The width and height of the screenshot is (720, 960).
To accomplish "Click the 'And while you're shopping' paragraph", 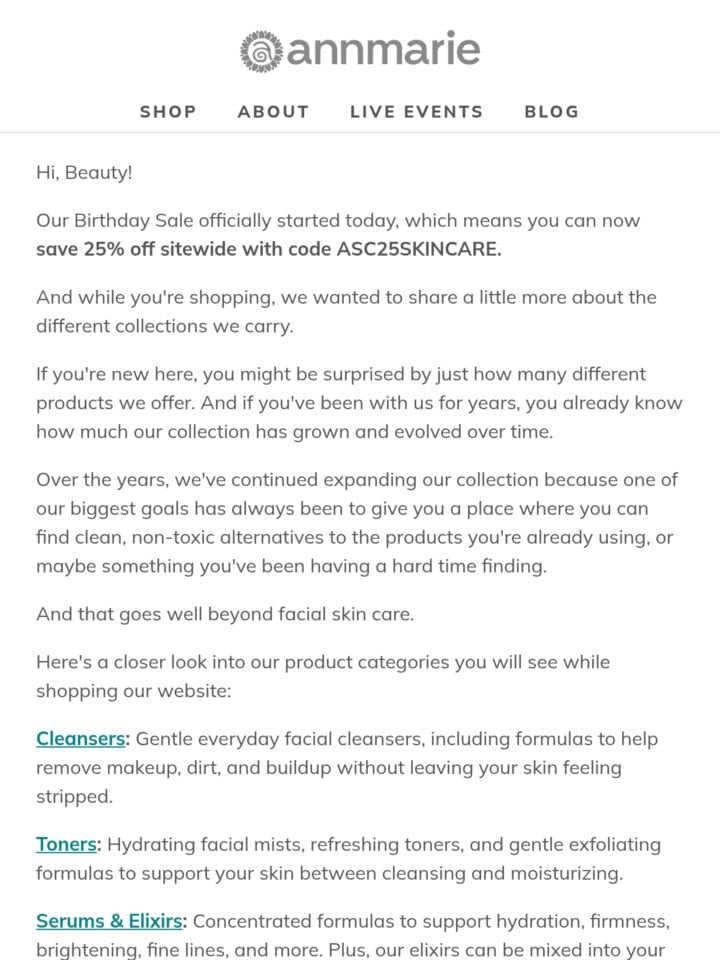I will pyautogui.click(x=347, y=312).
